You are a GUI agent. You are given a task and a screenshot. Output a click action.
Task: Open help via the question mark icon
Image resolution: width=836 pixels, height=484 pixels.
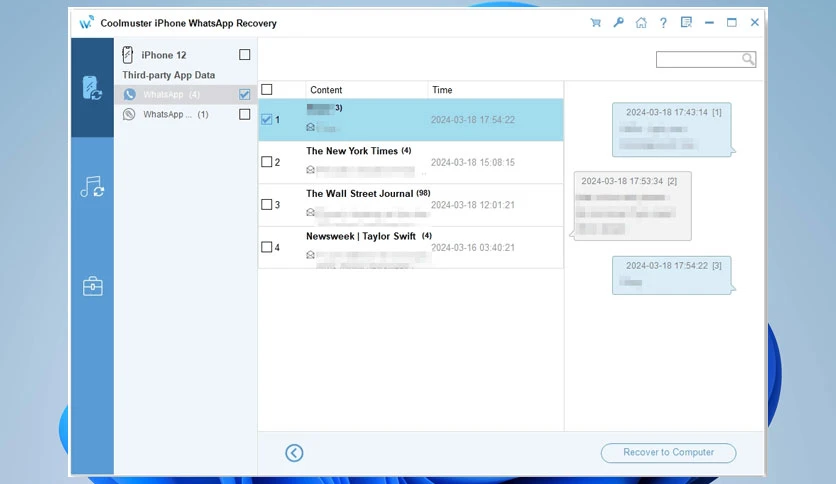[x=663, y=22]
